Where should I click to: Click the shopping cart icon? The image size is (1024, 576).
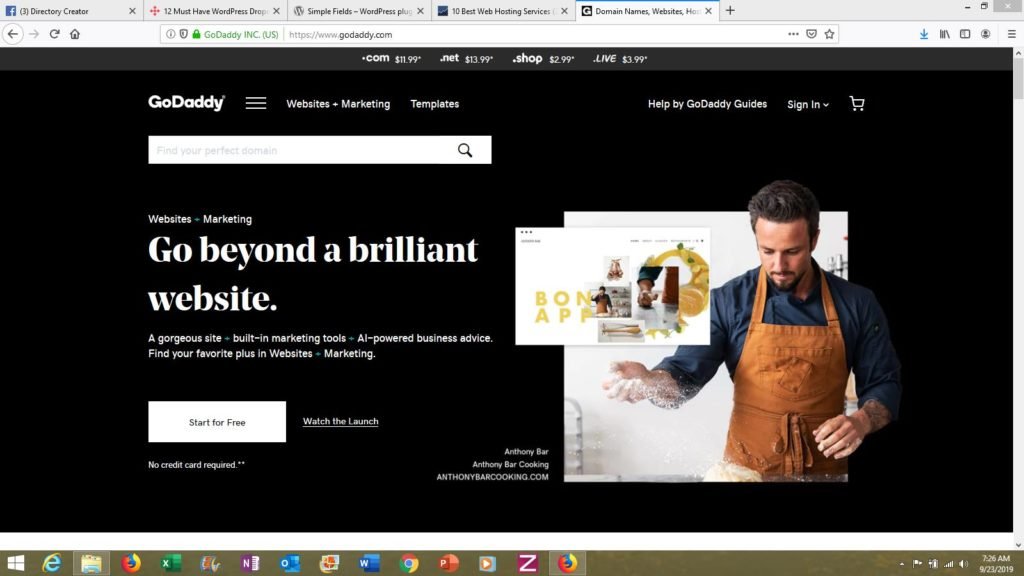click(x=857, y=103)
